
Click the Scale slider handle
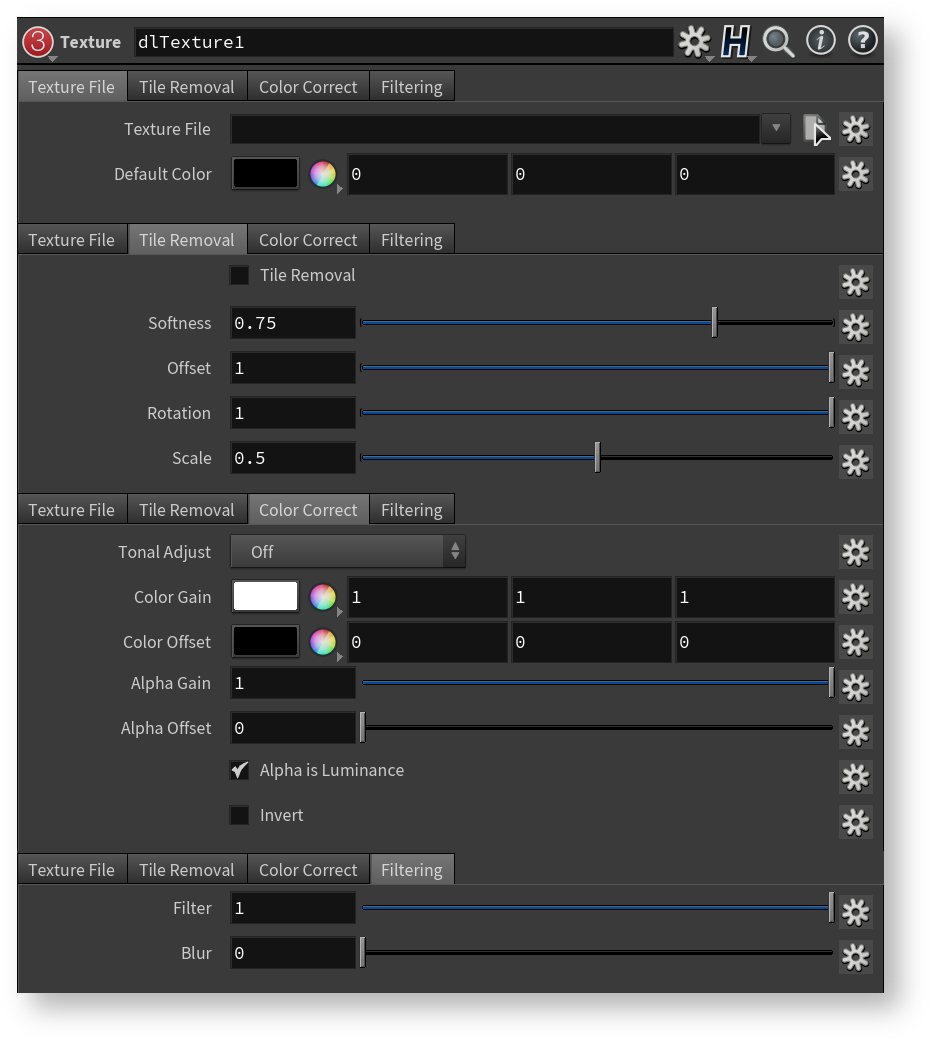pos(597,458)
